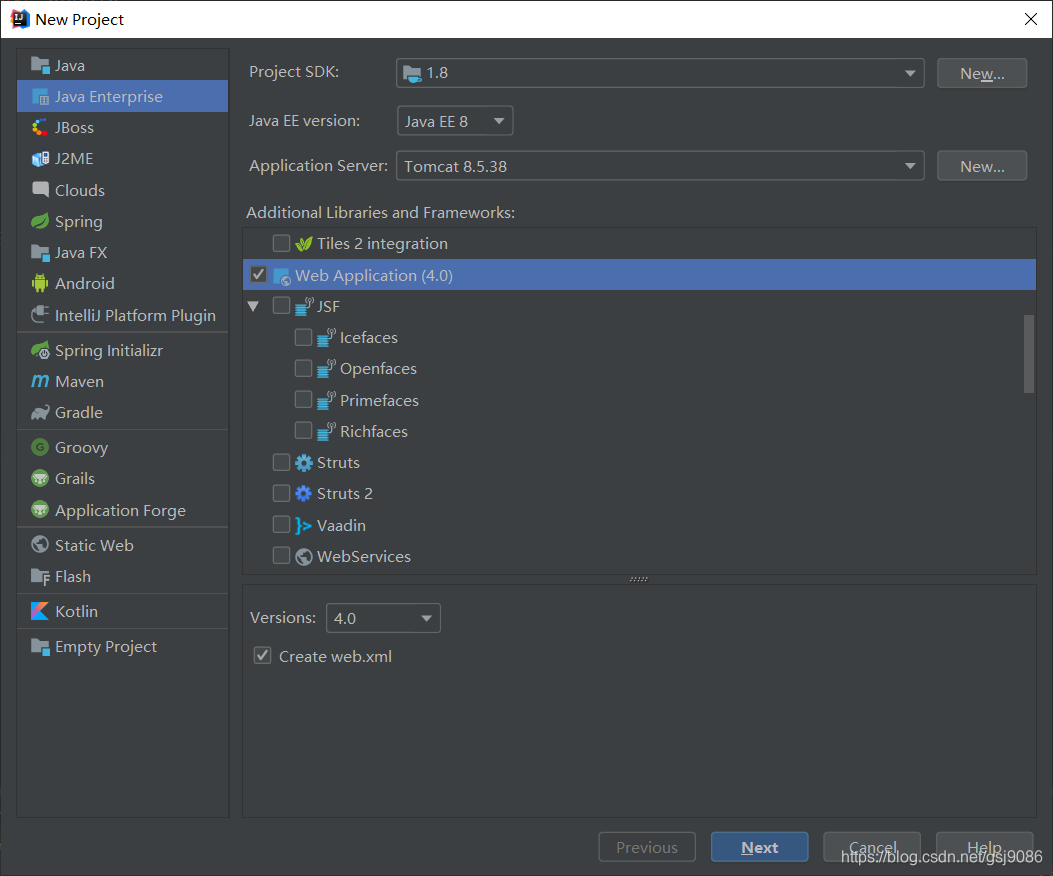Click the Cancel button
This screenshot has width=1053, height=876.
point(872,847)
